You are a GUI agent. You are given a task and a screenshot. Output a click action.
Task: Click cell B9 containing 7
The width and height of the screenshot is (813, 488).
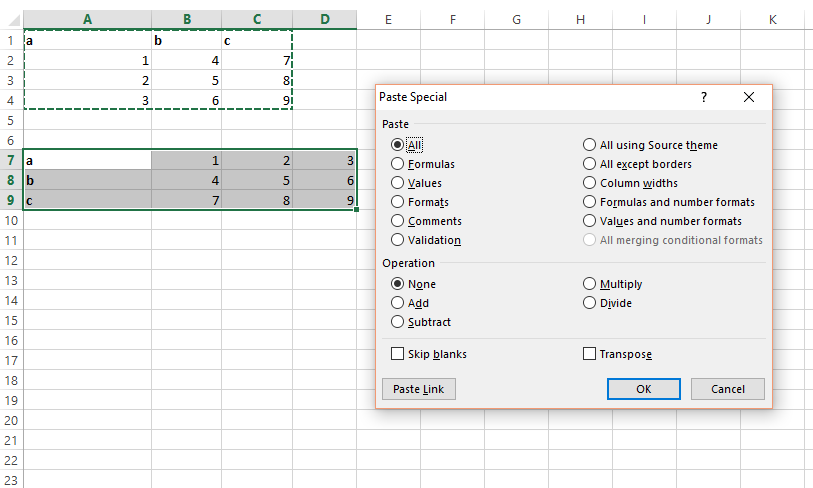tap(187, 200)
